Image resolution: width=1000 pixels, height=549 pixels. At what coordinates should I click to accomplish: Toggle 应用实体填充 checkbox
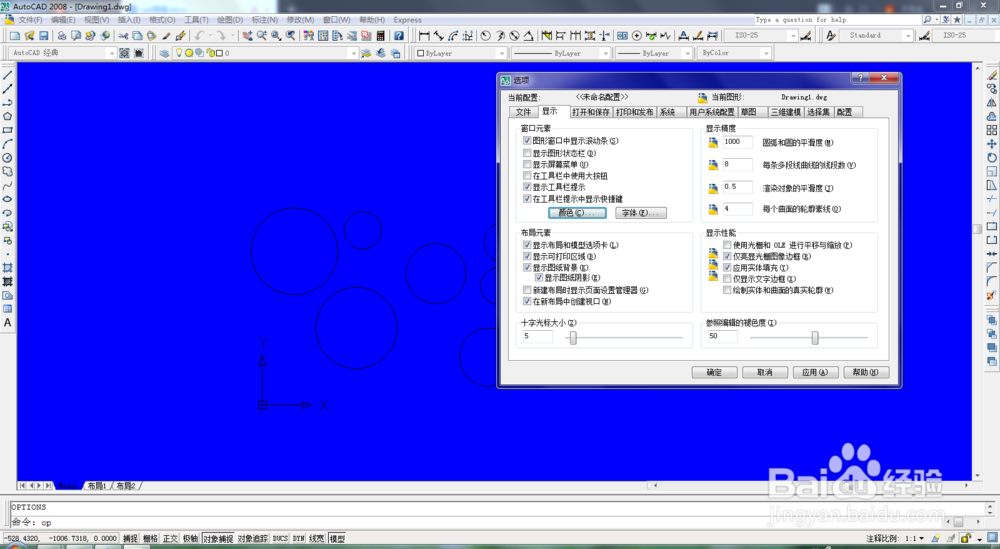pos(727,268)
